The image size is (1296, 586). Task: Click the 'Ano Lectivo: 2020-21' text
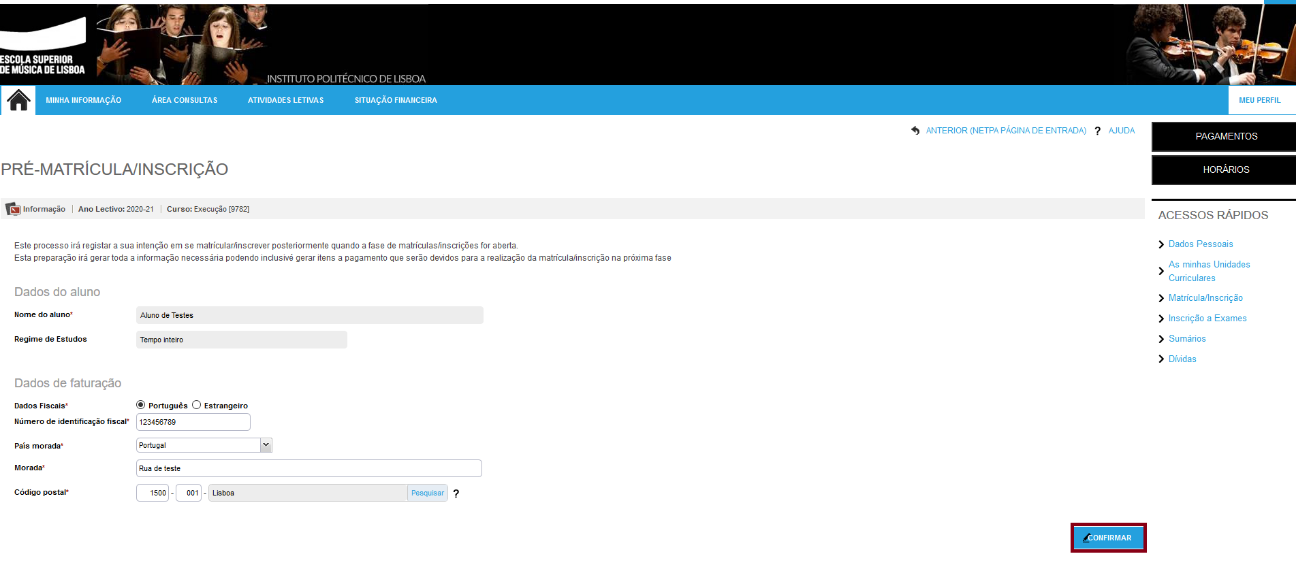coord(116,209)
